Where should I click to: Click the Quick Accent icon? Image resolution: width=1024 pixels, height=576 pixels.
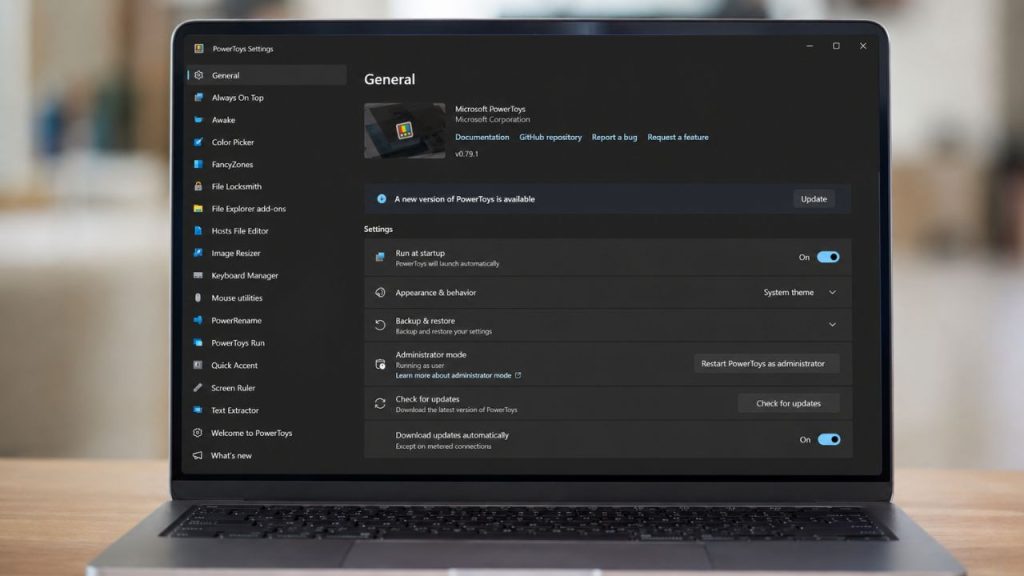[198, 365]
